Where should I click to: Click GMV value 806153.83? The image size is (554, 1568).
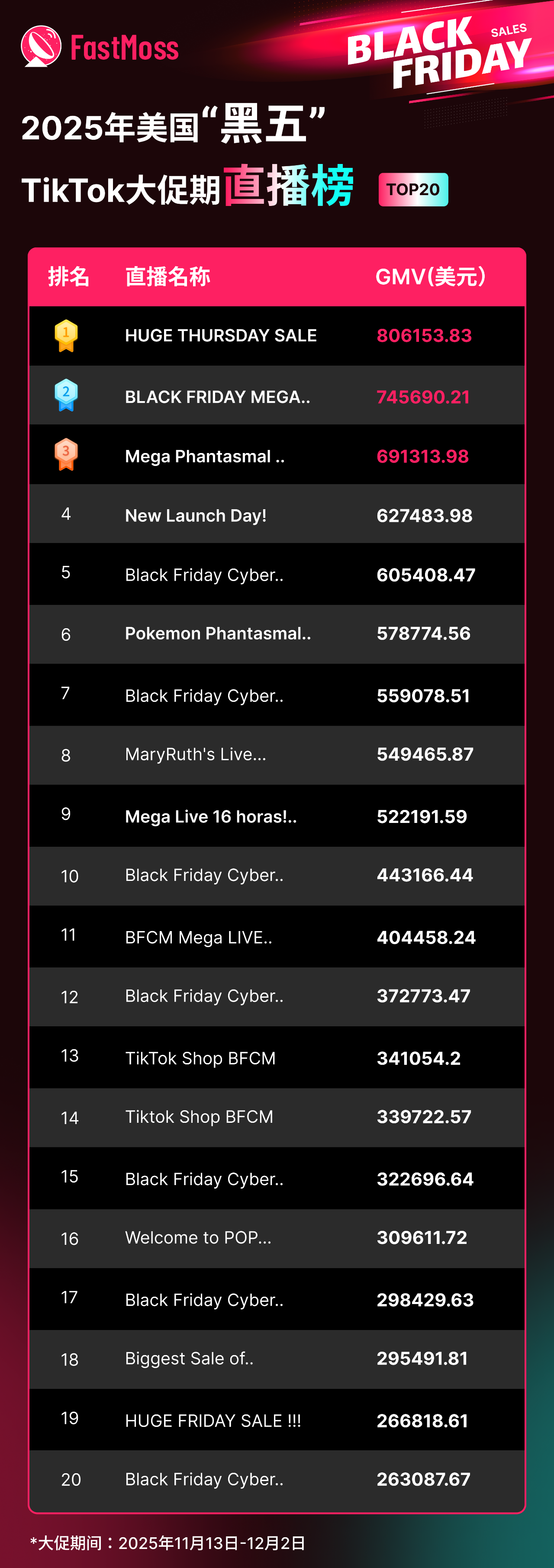[x=424, y=335]
